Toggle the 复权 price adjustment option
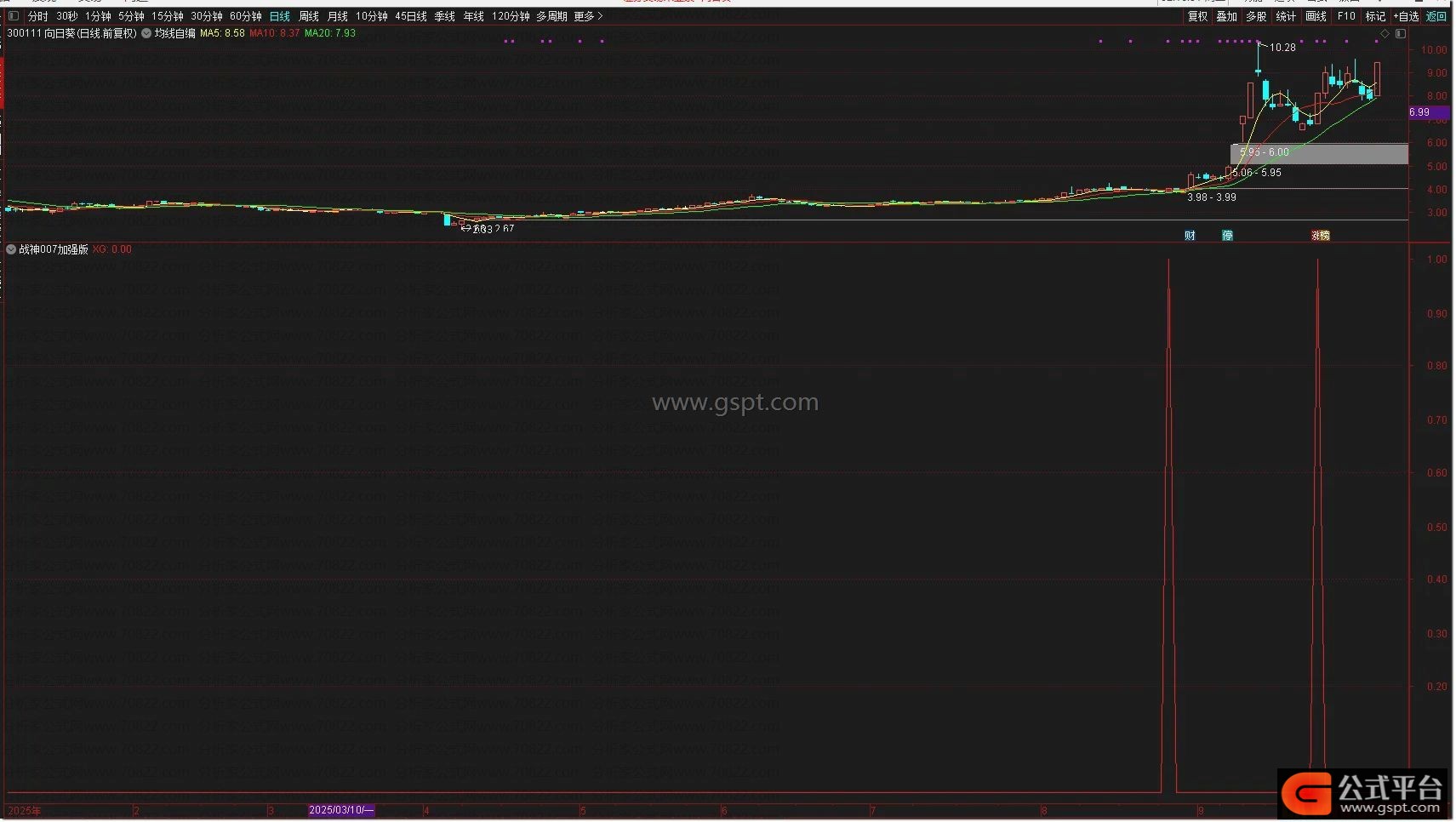This screenshot has width=1456, height=822. pos(1197,16)
